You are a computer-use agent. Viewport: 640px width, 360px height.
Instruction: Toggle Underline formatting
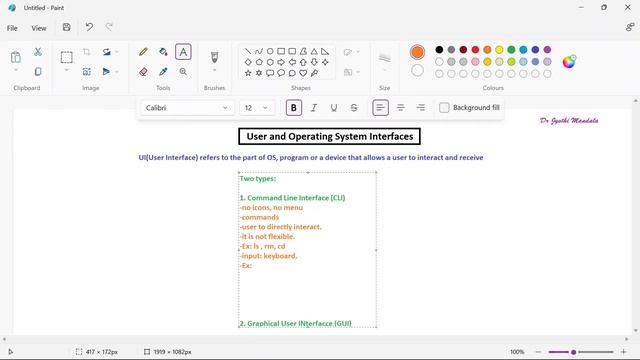[x=333, y=108]
